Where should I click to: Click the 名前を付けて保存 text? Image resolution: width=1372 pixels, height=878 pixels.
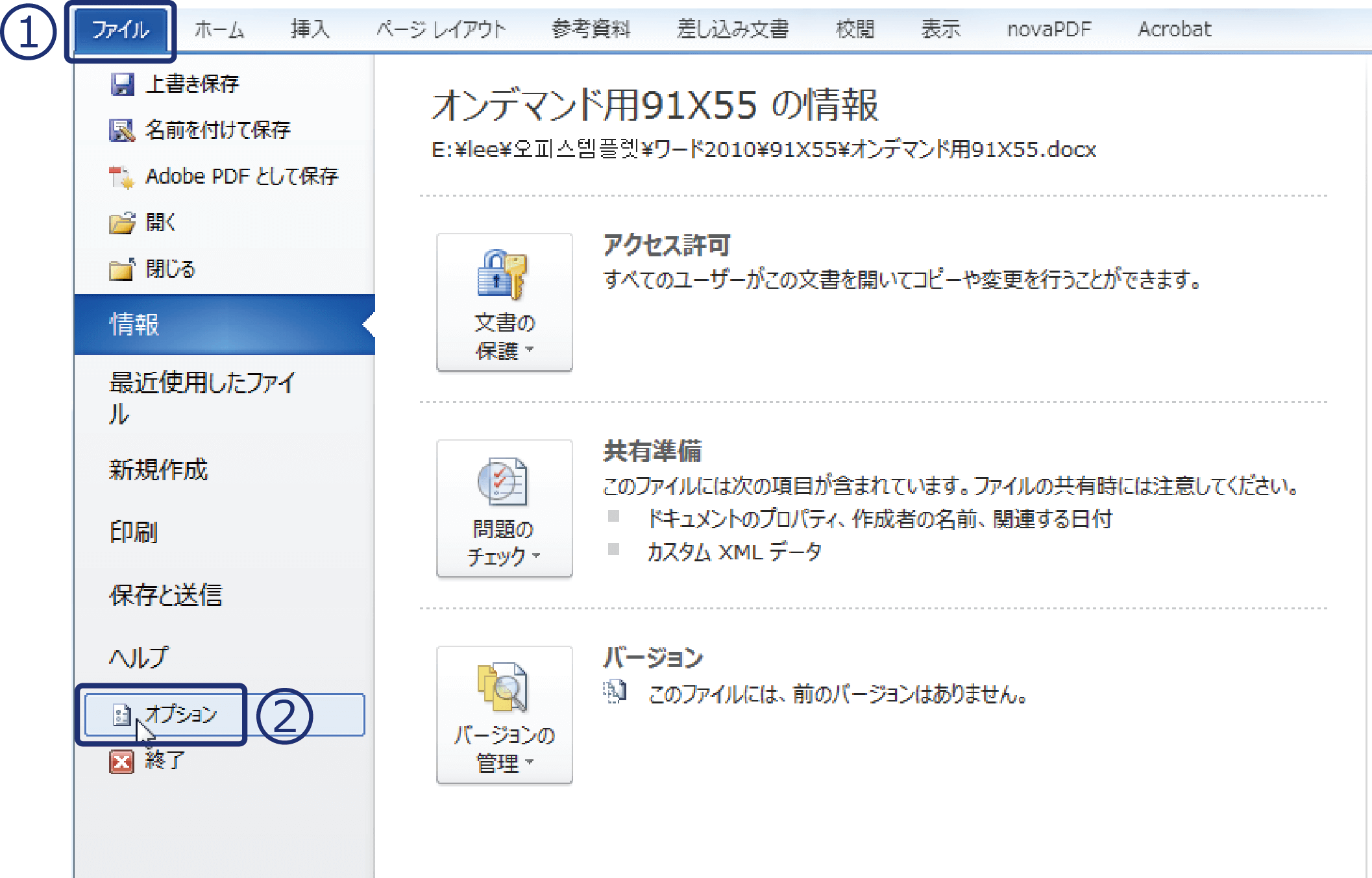coord(218,130)
